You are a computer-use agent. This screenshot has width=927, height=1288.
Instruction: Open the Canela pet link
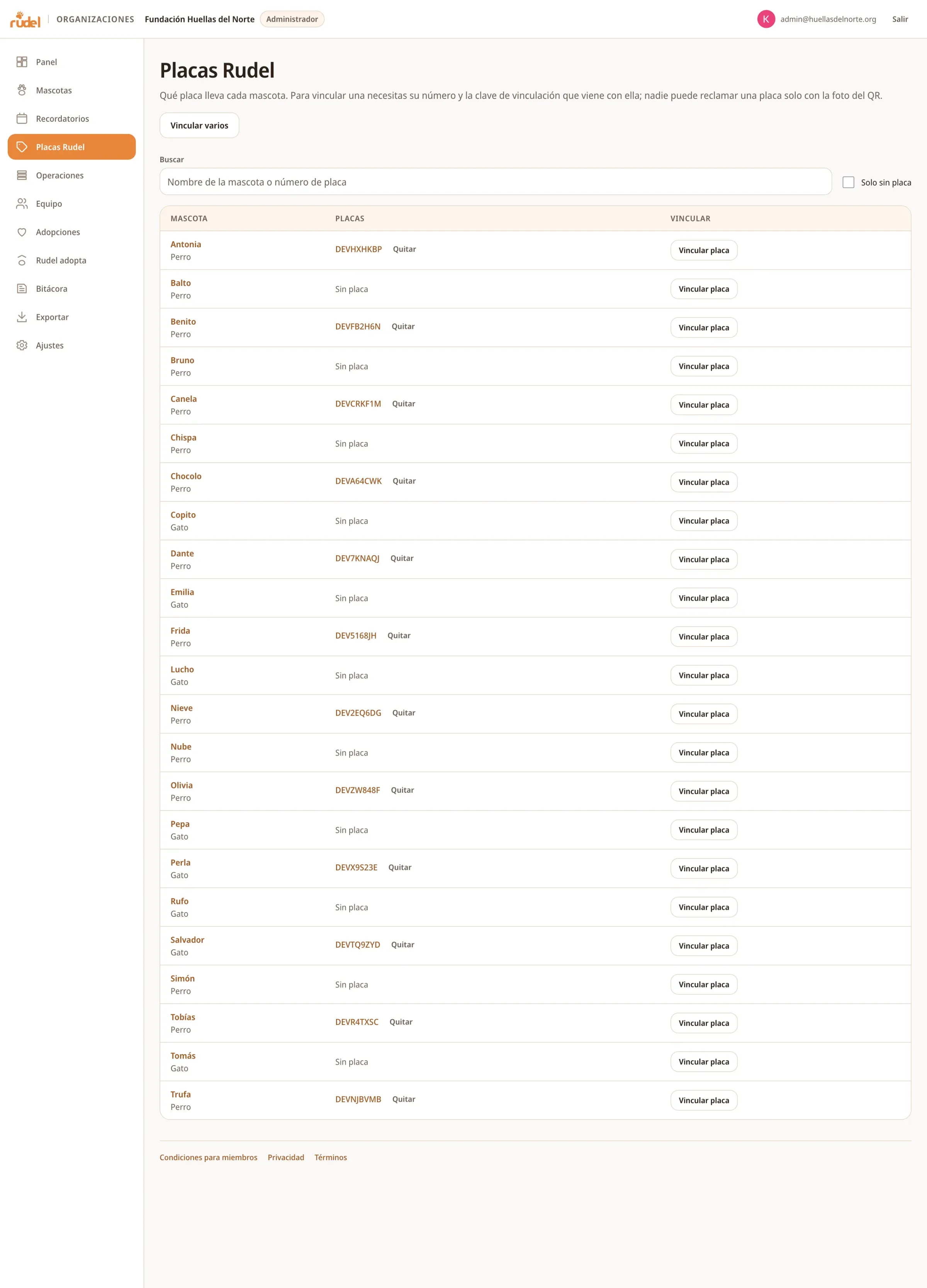coord(183,399)
